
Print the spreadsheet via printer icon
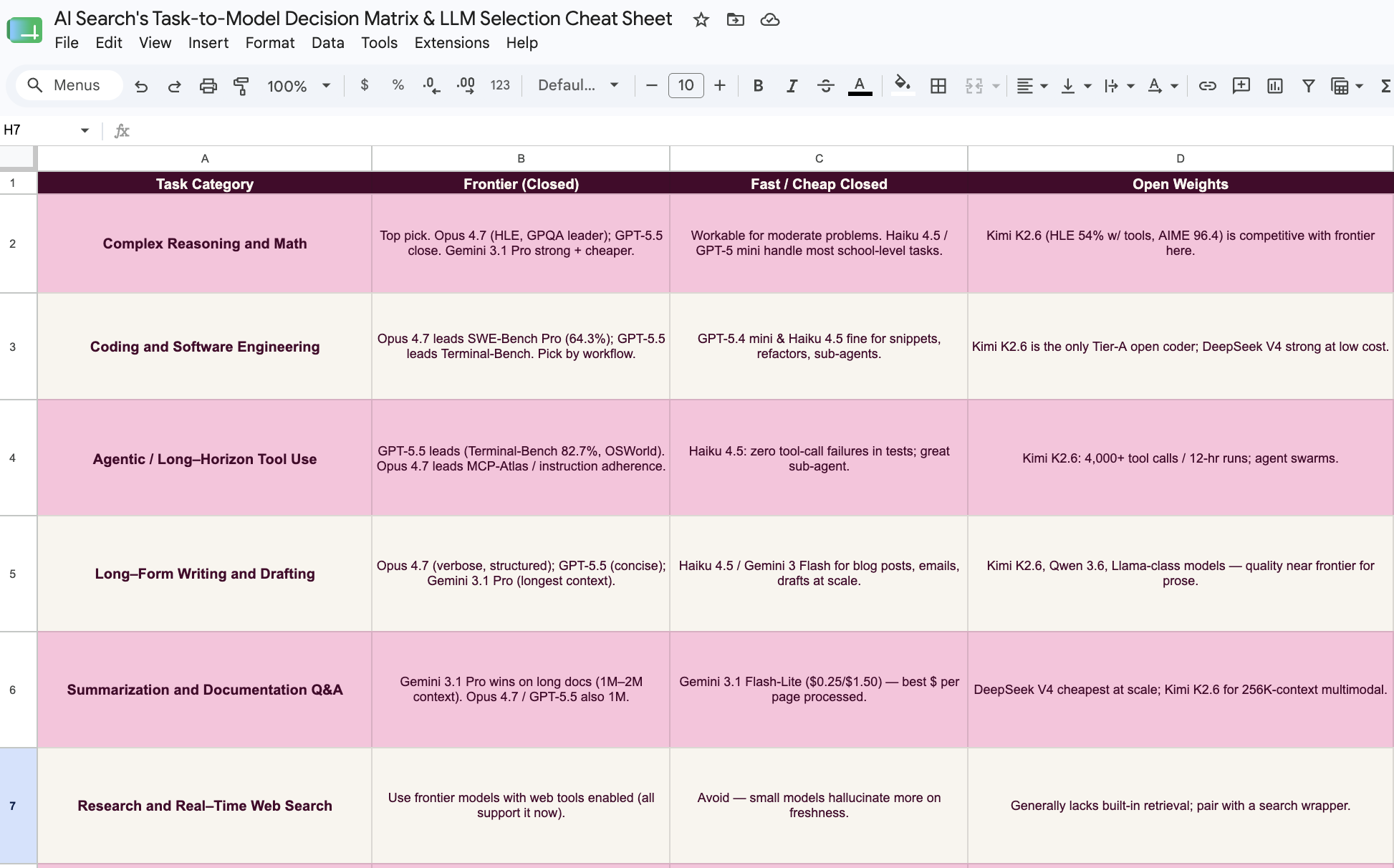[x=208, y=86]
